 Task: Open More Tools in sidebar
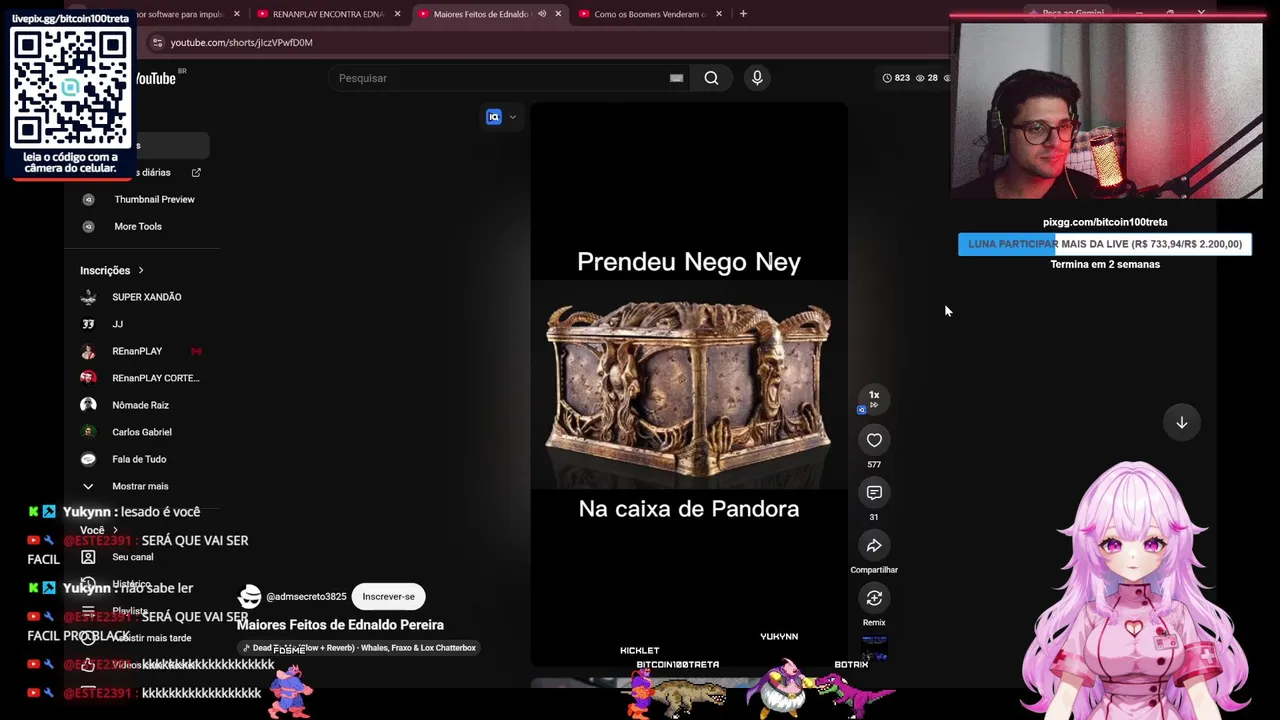pos(138,226)
